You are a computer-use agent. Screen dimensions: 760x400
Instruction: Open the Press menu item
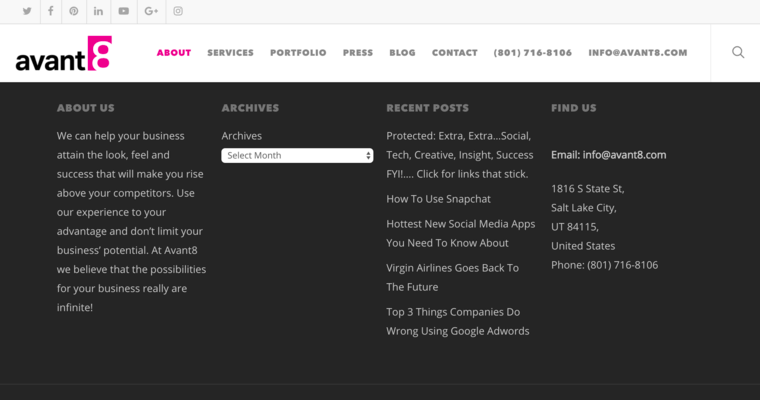pos(358,53)
